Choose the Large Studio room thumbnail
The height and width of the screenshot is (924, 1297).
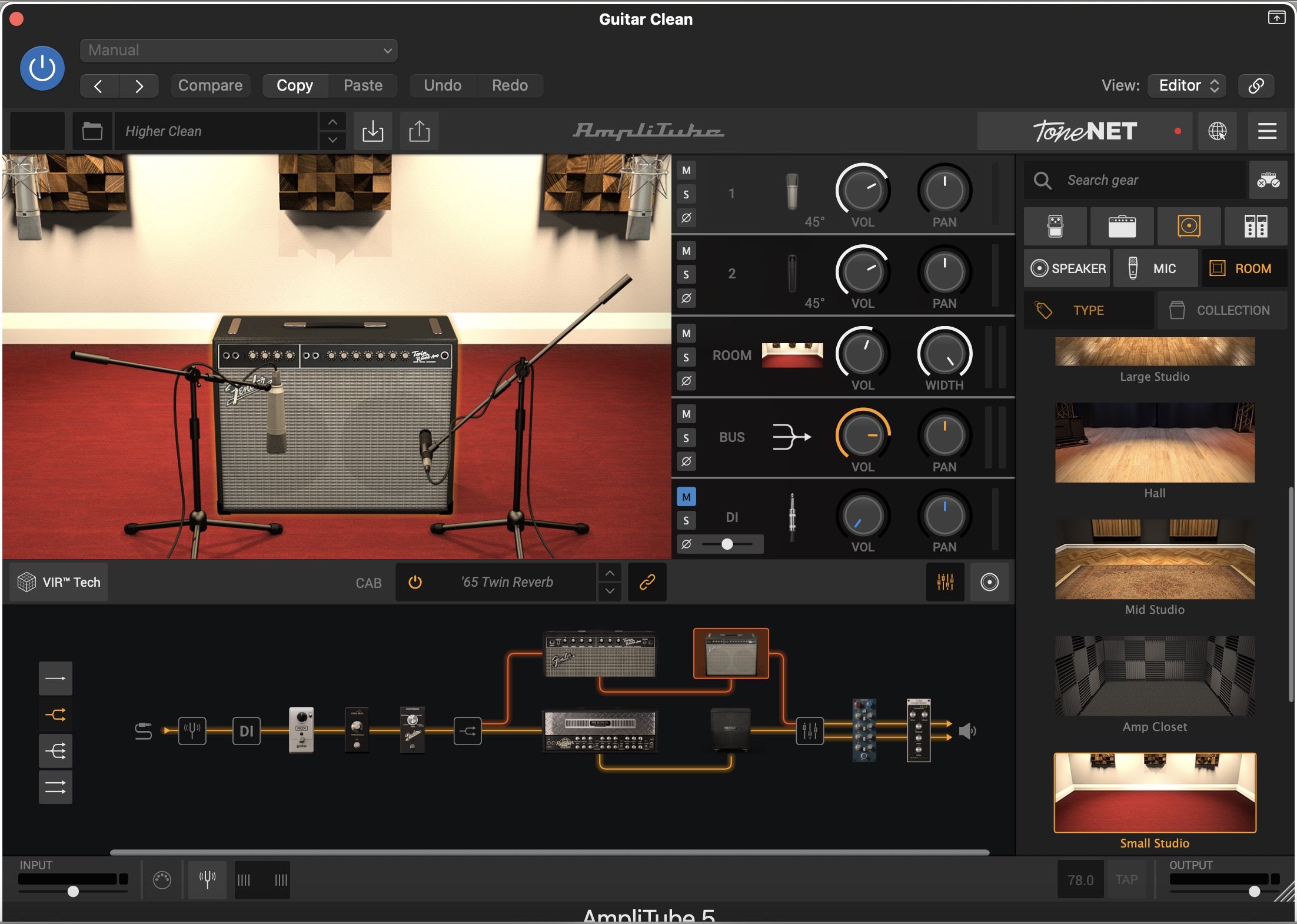[x=1155, y=352]
